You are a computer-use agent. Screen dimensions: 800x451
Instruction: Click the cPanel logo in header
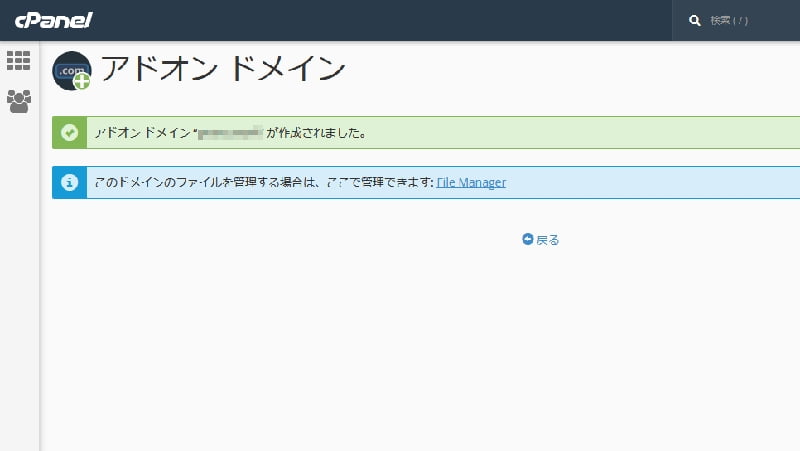click(x=53, y=20)
